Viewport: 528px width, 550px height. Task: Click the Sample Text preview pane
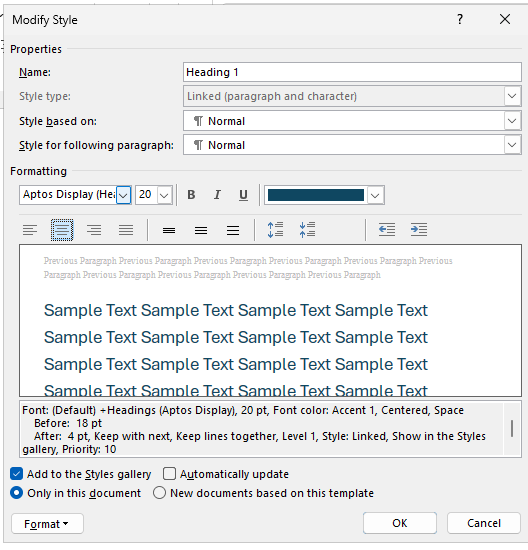[270, 321]
